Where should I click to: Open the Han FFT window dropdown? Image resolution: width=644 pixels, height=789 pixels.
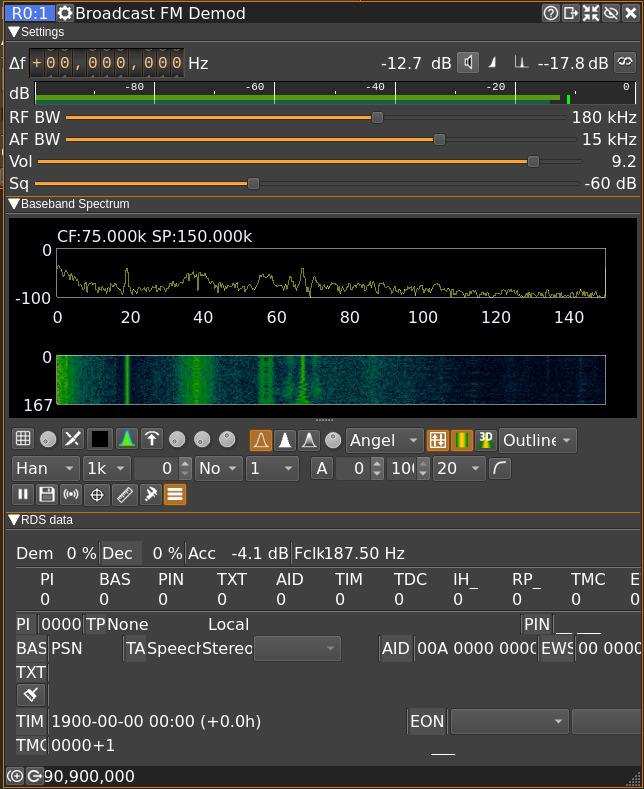[x=46, y=468]
